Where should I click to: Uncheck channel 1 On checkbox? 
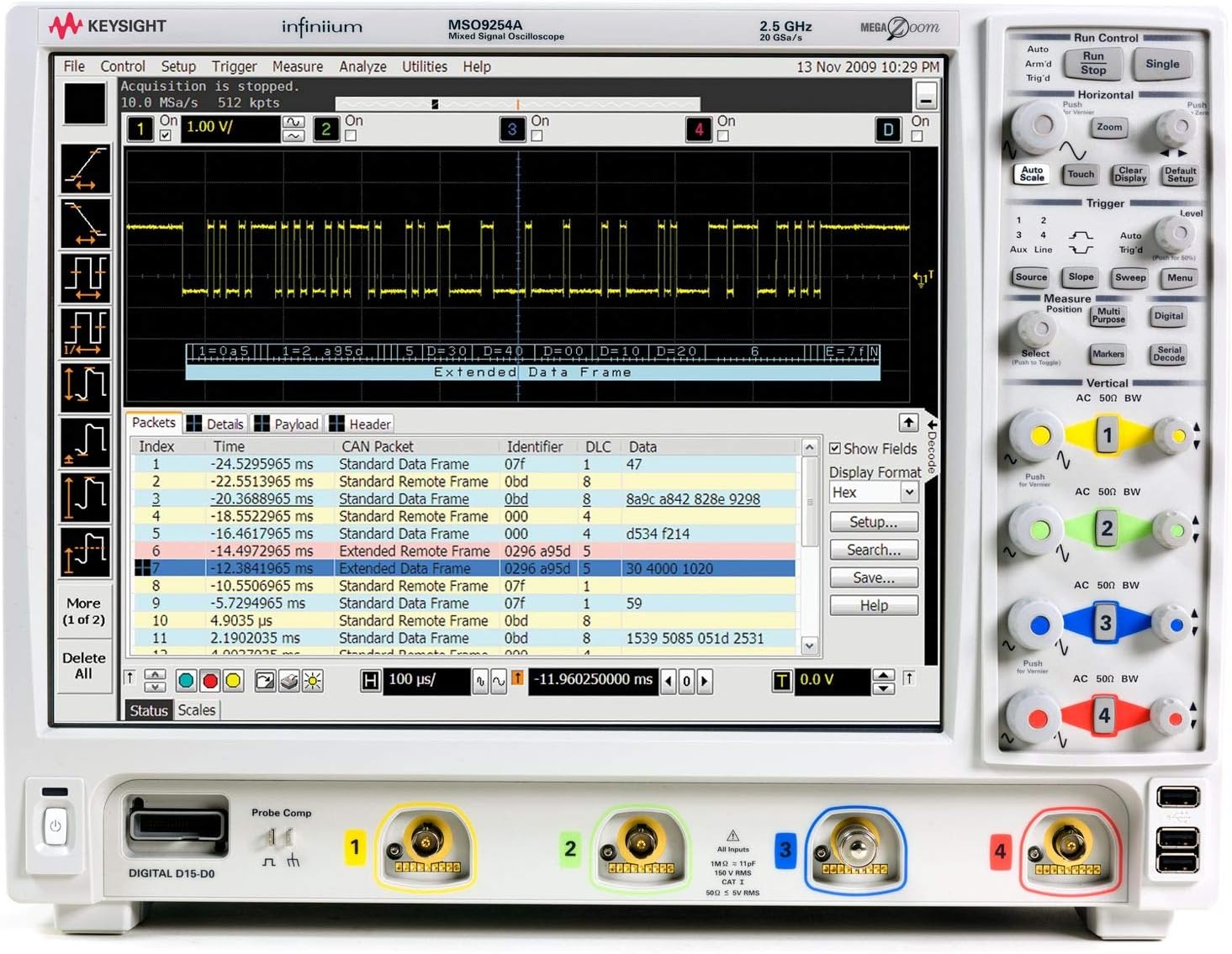point(166,135)
